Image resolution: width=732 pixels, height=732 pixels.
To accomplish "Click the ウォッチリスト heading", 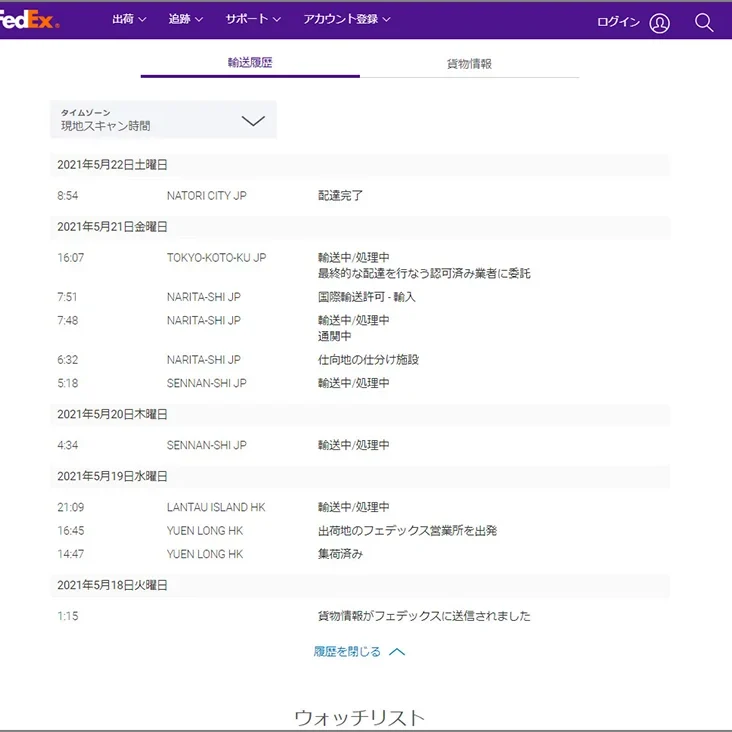I will 359,717.
